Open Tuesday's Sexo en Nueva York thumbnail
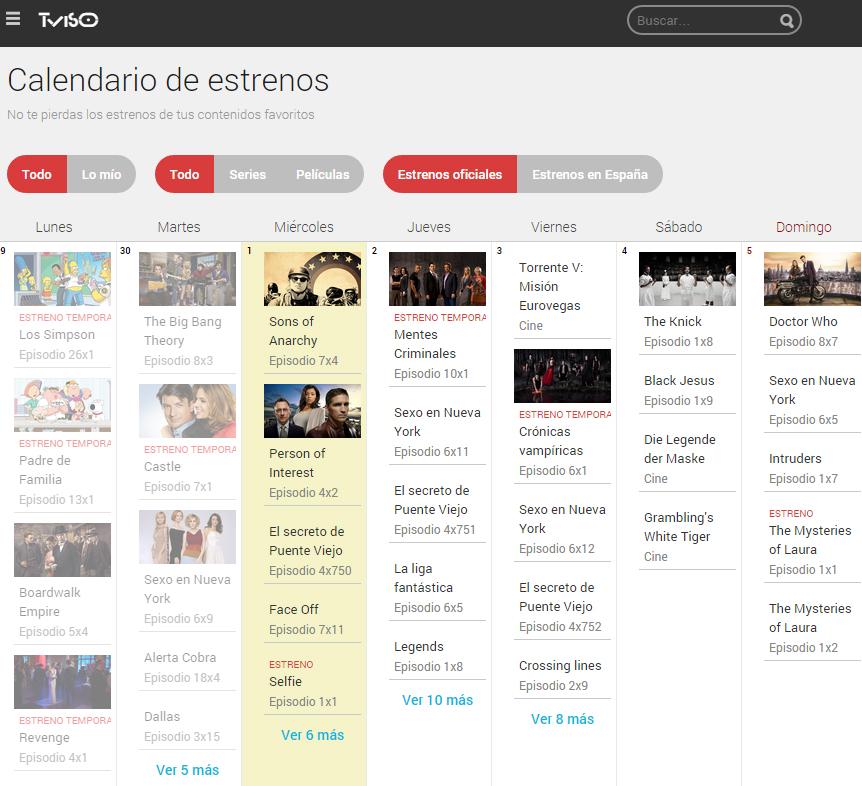 coord(187,536)
